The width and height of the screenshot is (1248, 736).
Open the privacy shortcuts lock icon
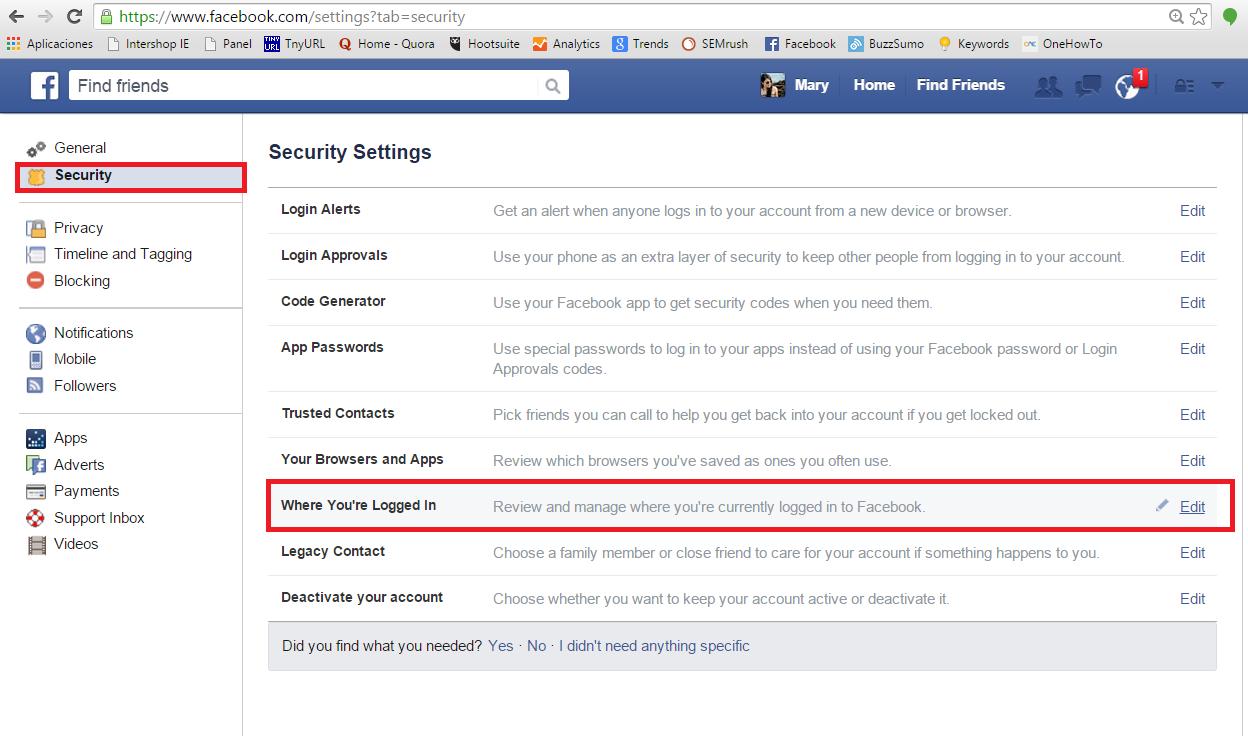pyautogui.click(x=1185, y=86)
